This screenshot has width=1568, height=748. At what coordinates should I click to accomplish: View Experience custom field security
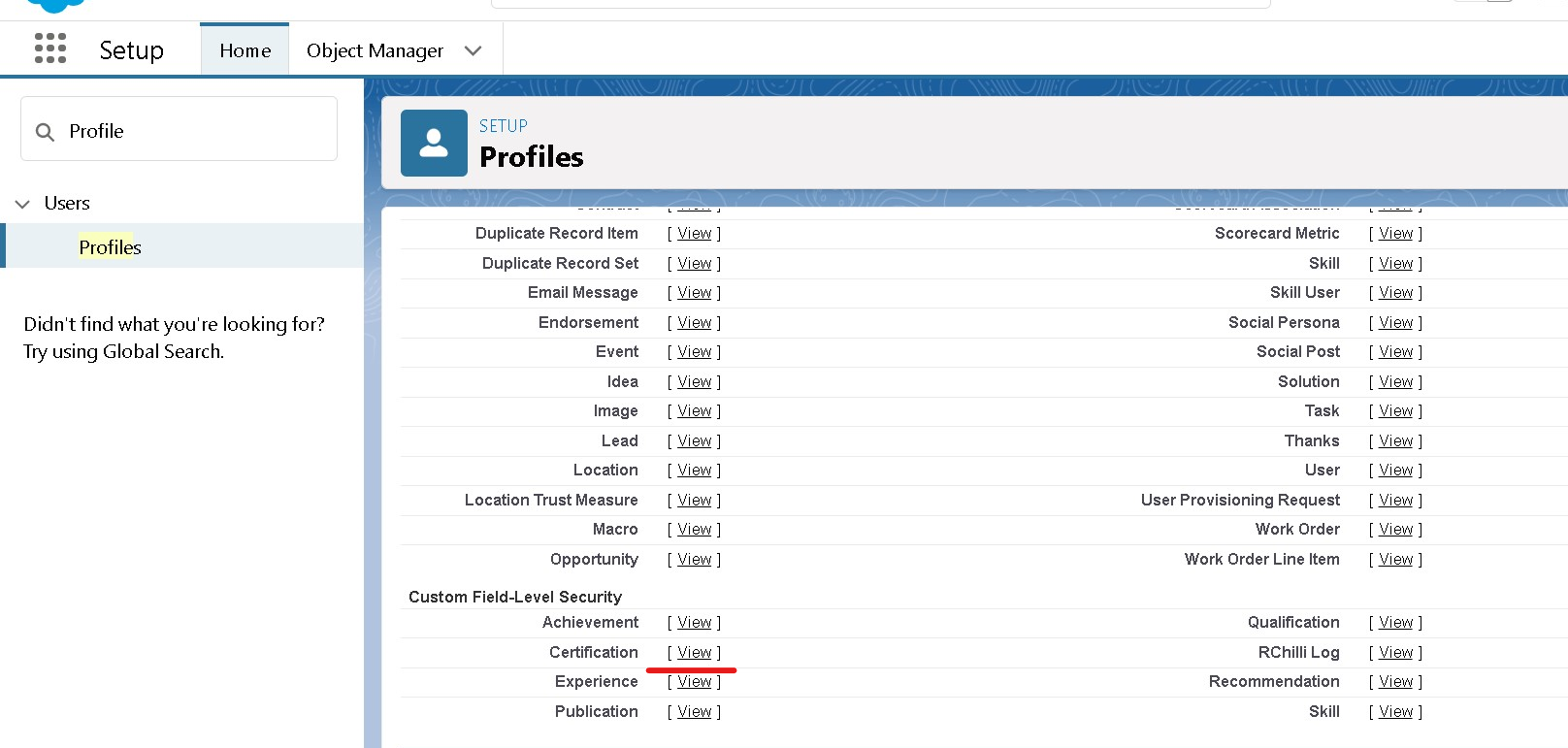tap(695, 681)
